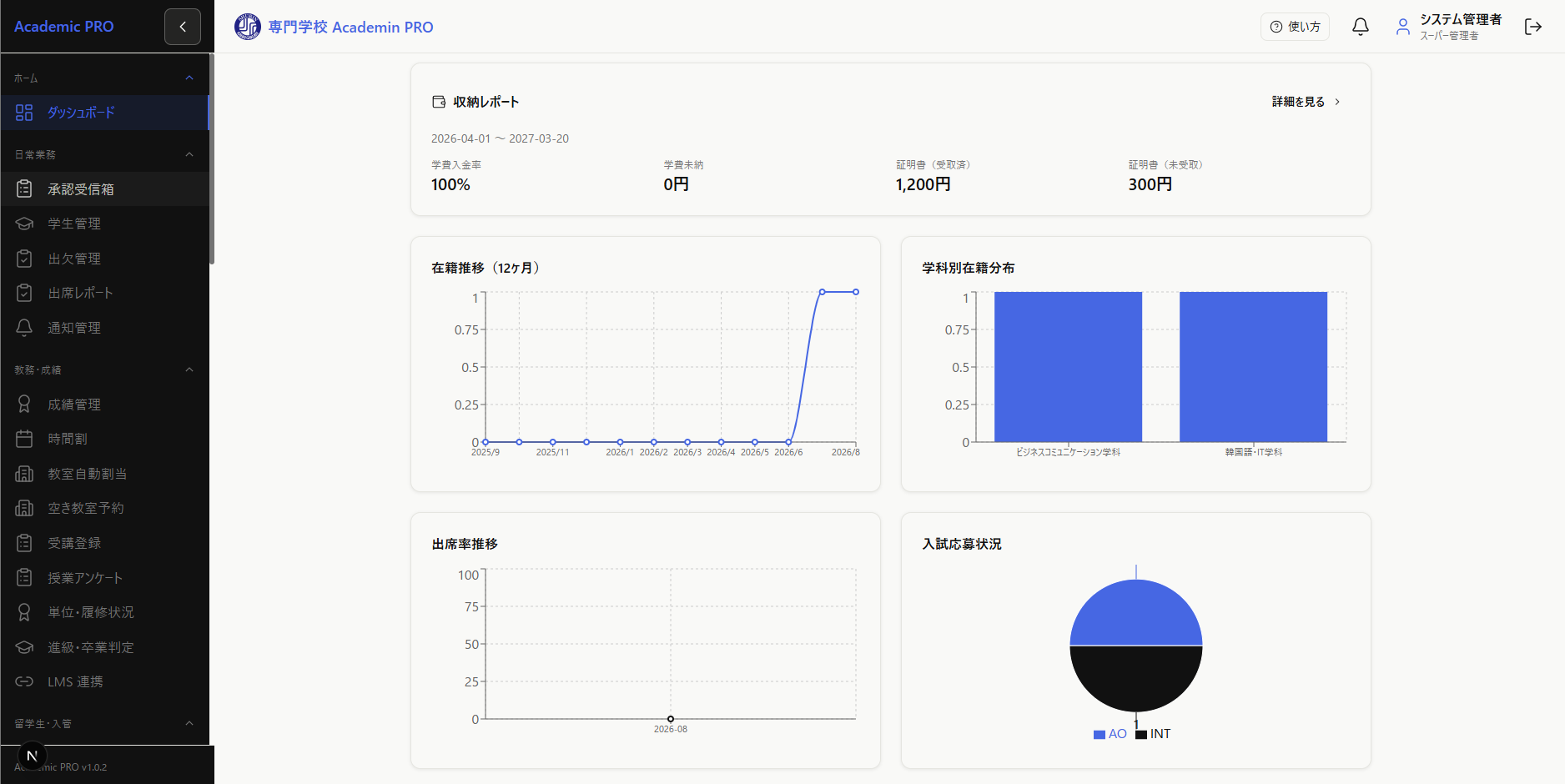Screen dimensions: 1565x784
Task: Click the blue AO pie chart segment
Action: click(x=1136, y=612)
